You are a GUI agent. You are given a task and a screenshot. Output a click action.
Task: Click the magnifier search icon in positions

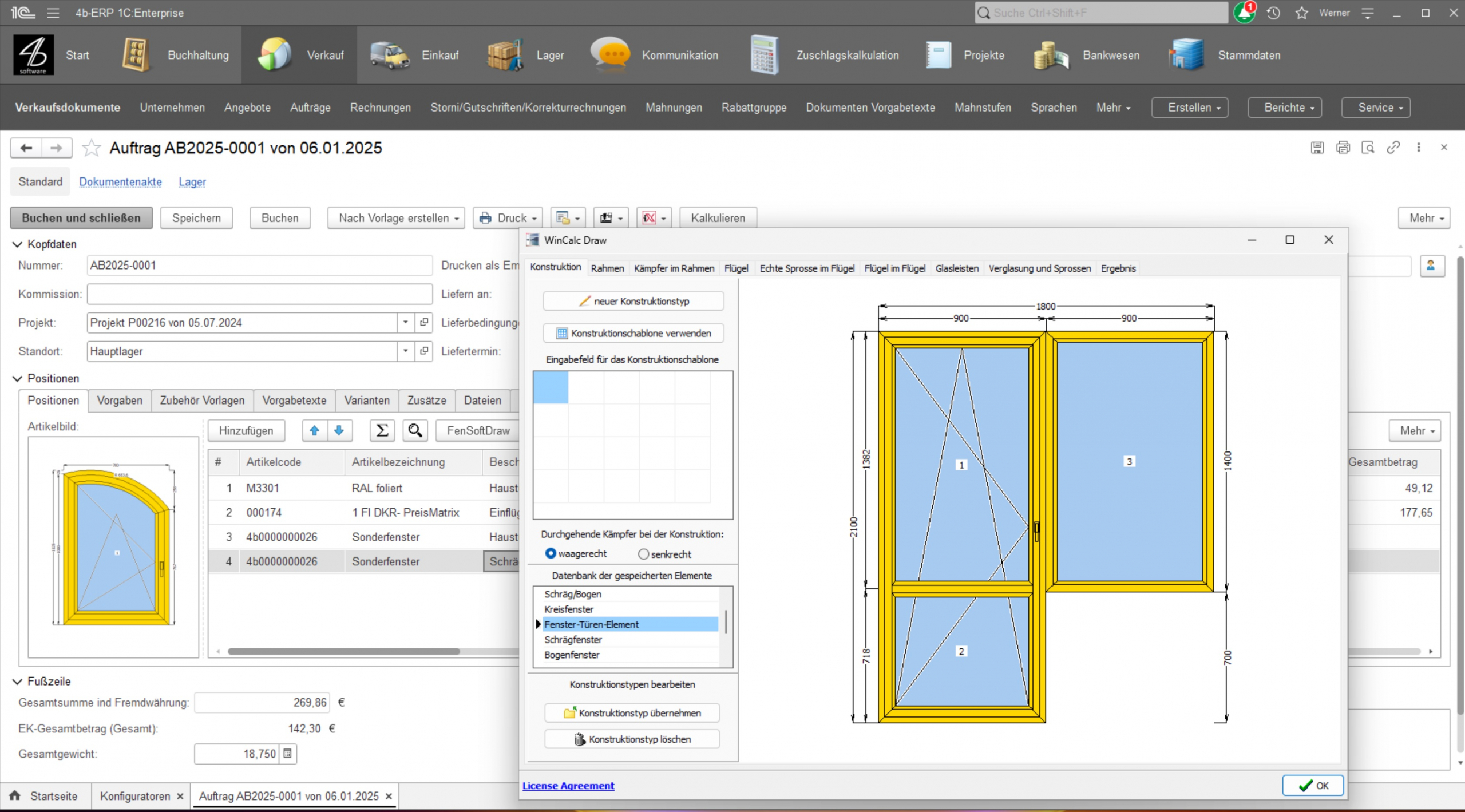click(x=415, y=431)
